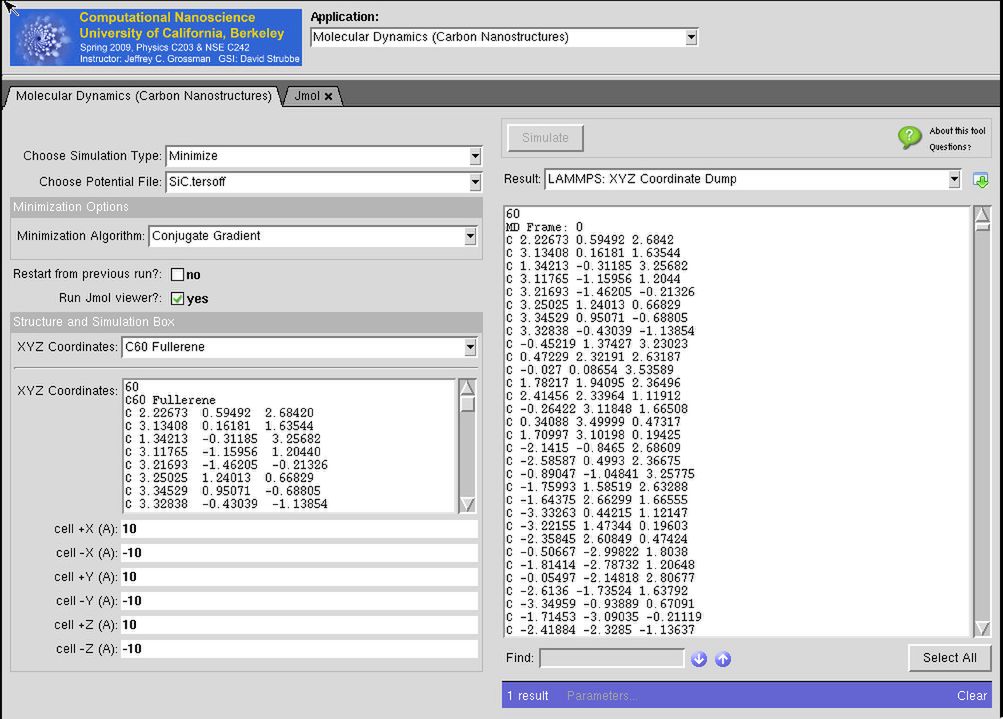Click the green question mark help icon
Viewport: 1003px width, 719px height.
910,137
